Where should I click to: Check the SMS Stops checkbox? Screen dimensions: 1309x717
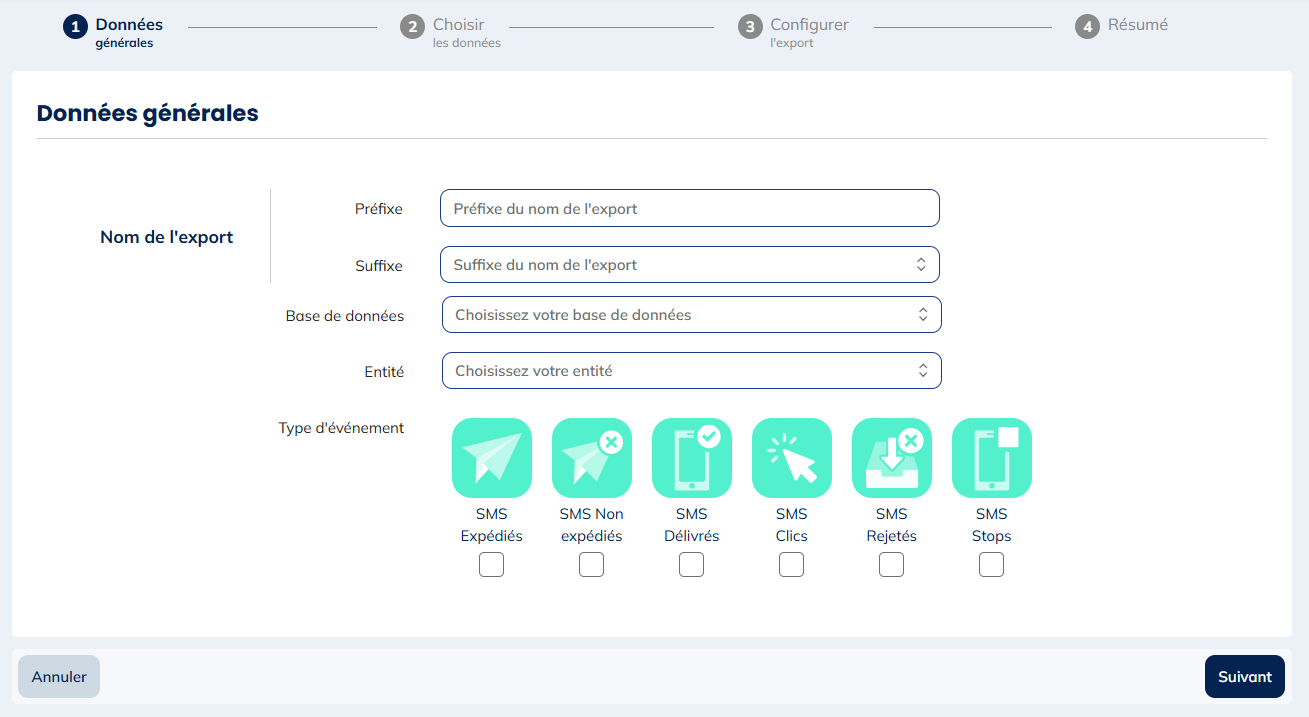(x=991, y=565)
